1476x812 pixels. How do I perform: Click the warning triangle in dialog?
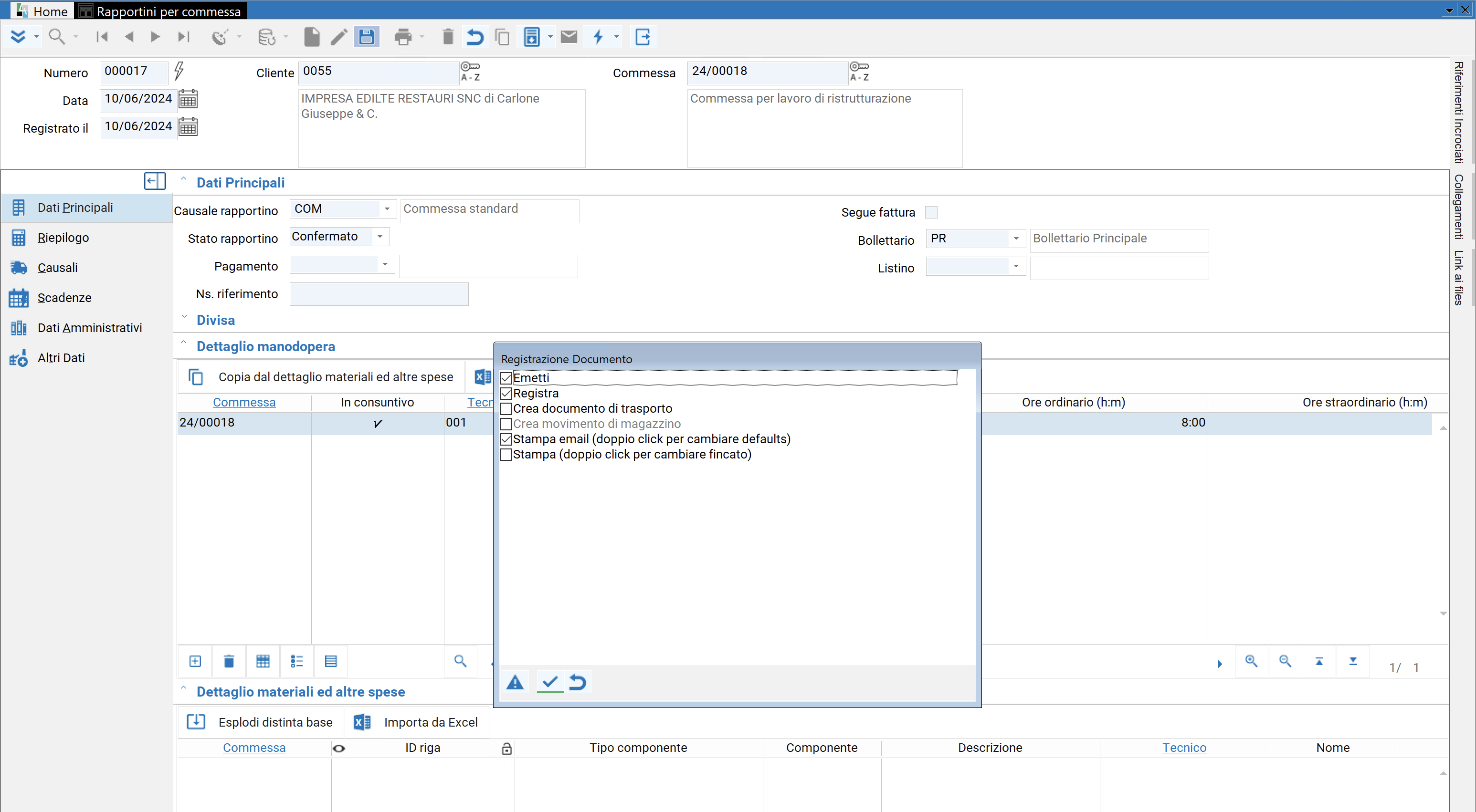[x=515, y=682]
